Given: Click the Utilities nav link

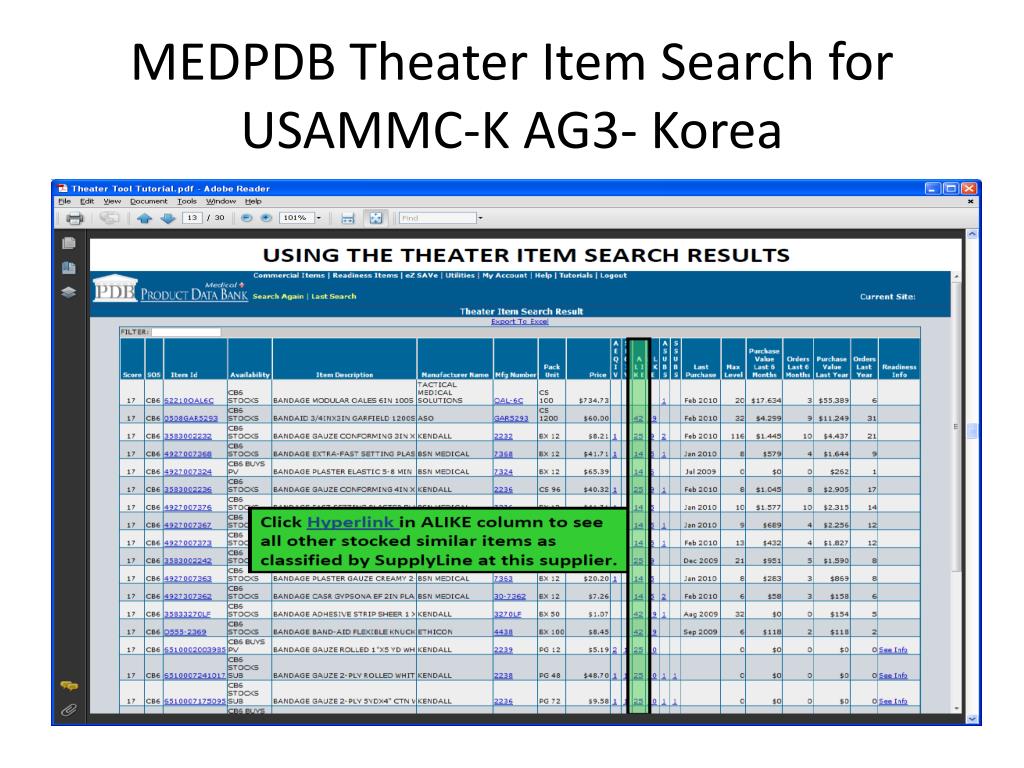Looking at the screenshot, I should pyautogui.click(x=460, y=276).
